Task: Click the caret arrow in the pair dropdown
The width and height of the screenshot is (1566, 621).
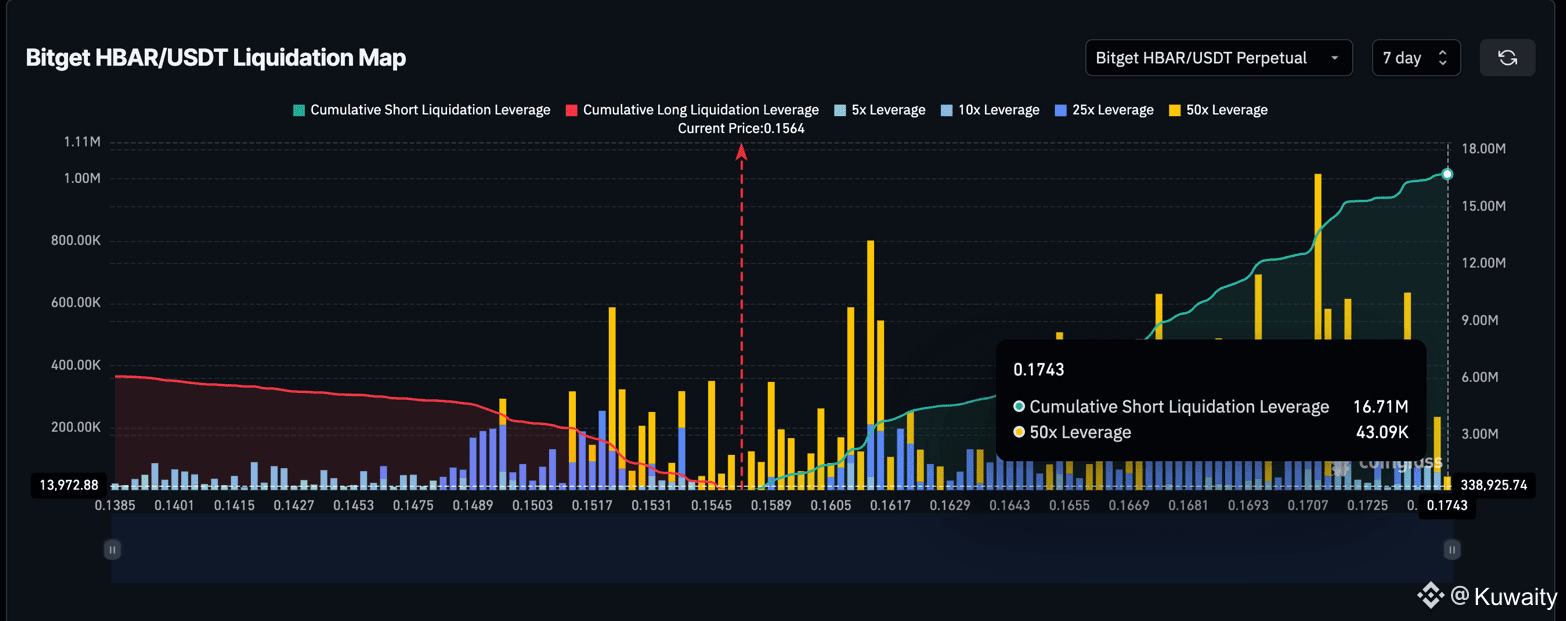Action: [x=1334, y=58]
